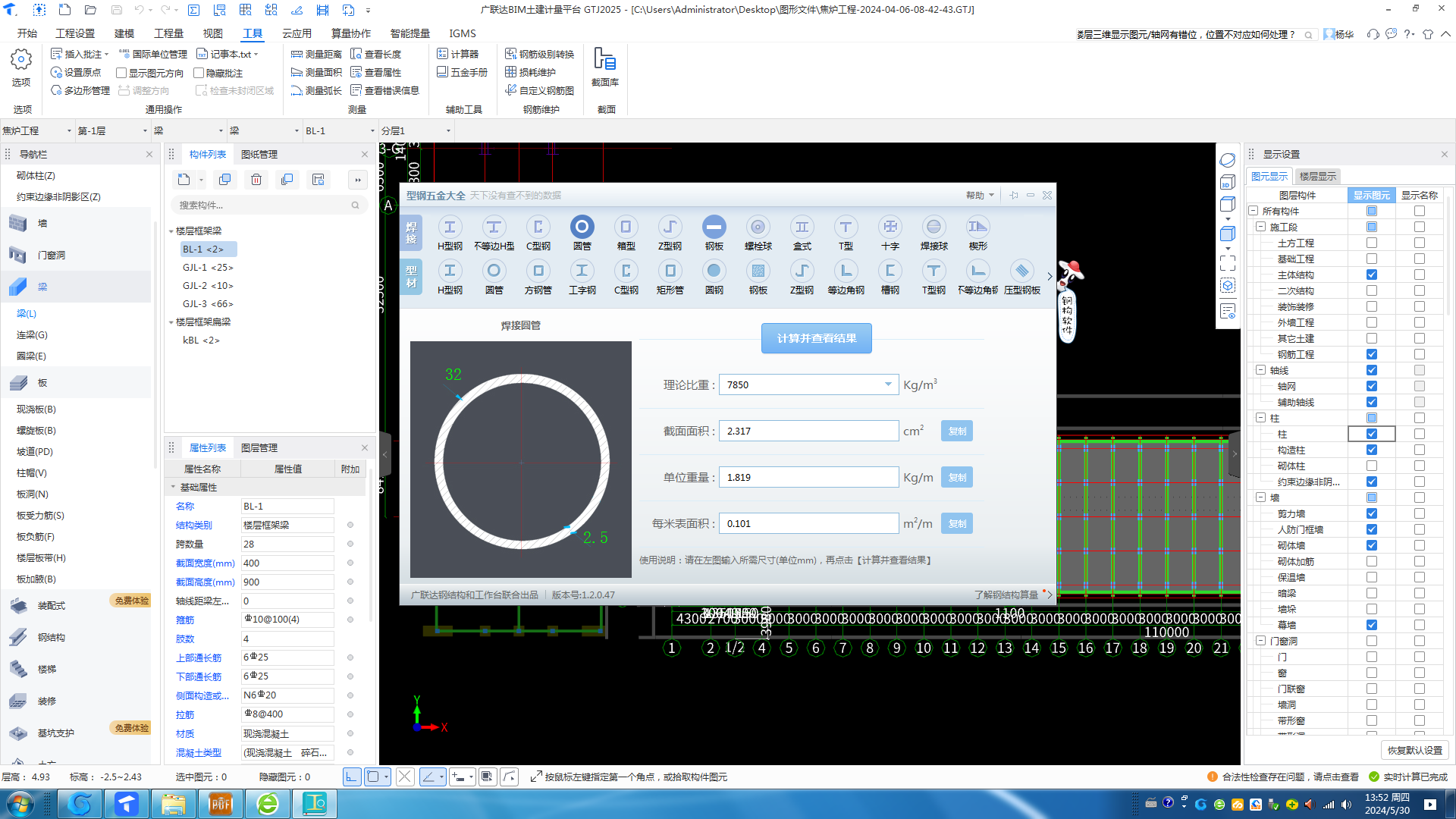
Task: Click the delete component trash icon
Action: (x=256, y=180)
